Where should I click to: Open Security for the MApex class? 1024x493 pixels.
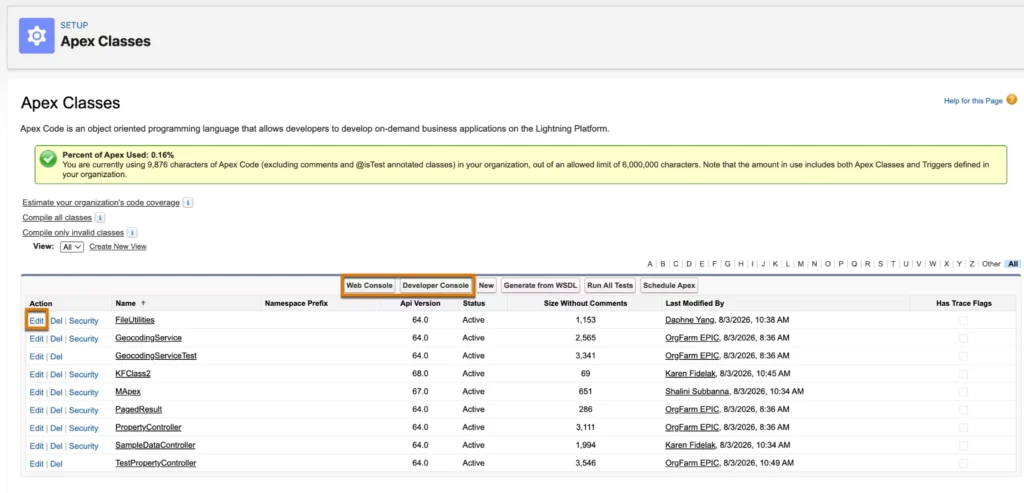pyautogui.click(x=84, y=392)
